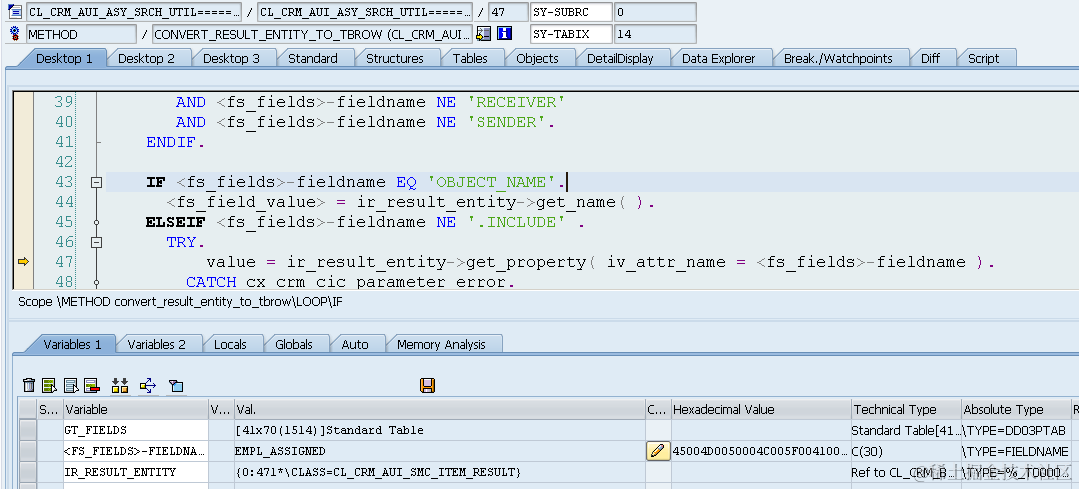
Task: Click the gear icon left of METHOD field
Action: tap(14, 34)
